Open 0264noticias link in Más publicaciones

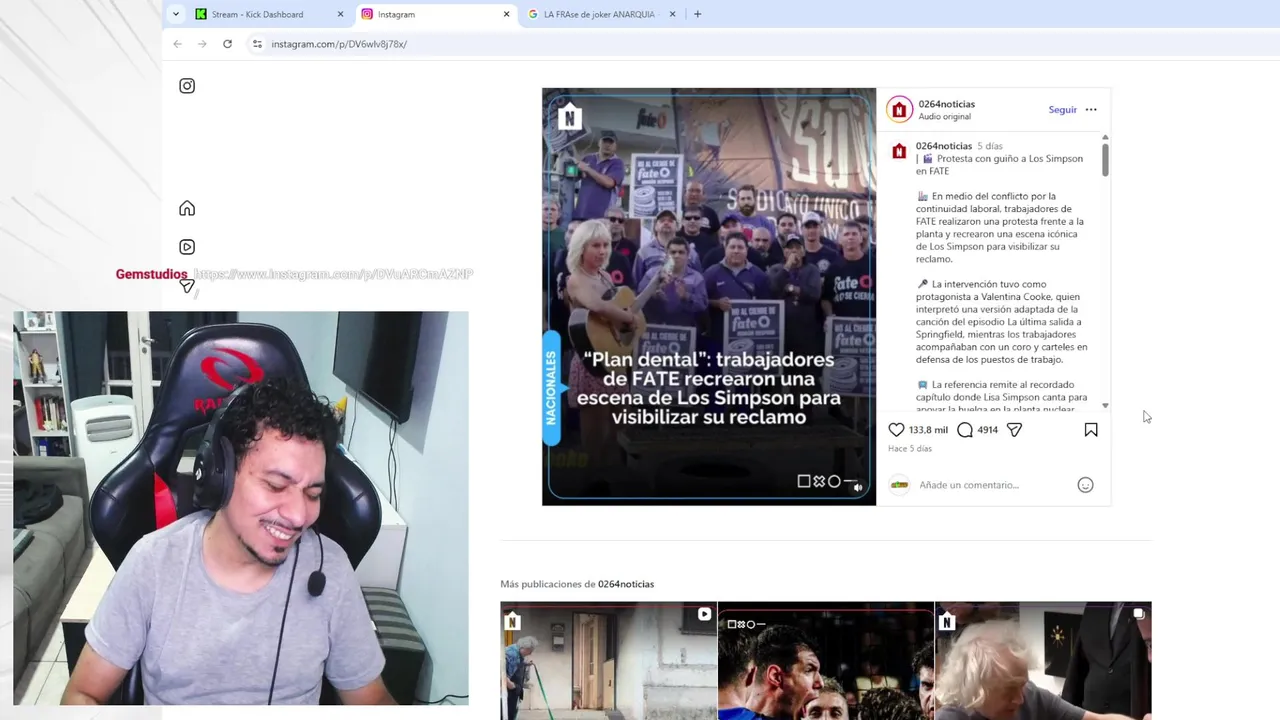626,584
